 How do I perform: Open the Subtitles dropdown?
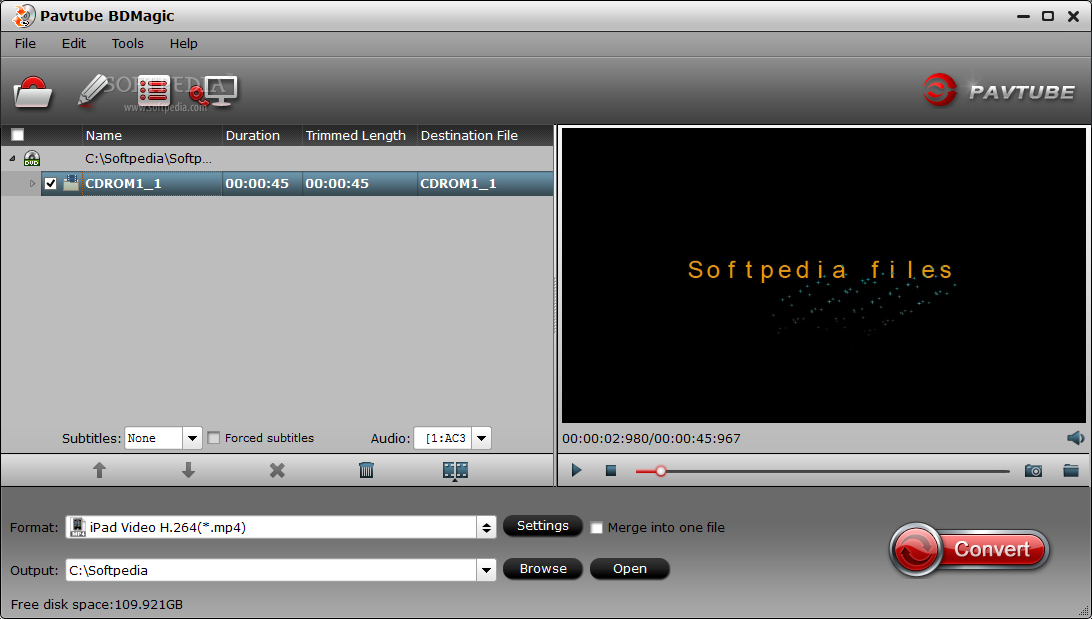[192, 438]
